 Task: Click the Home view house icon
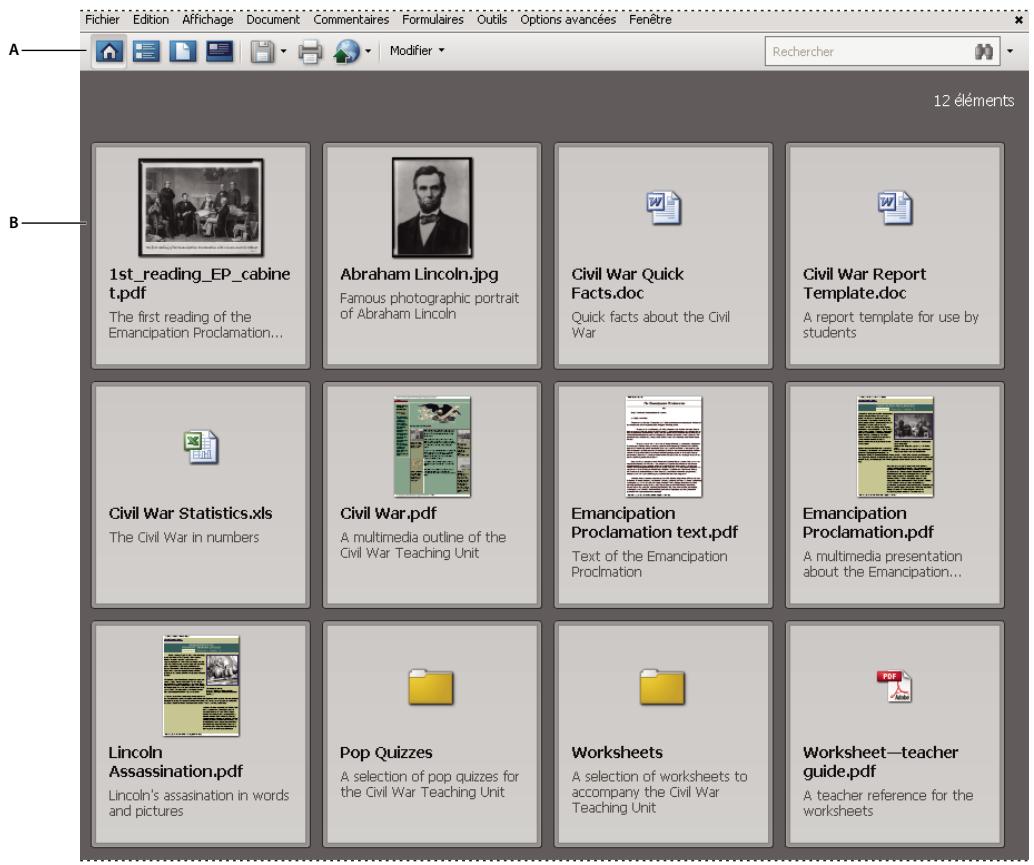pyautogui.click(x=110, y=51)
